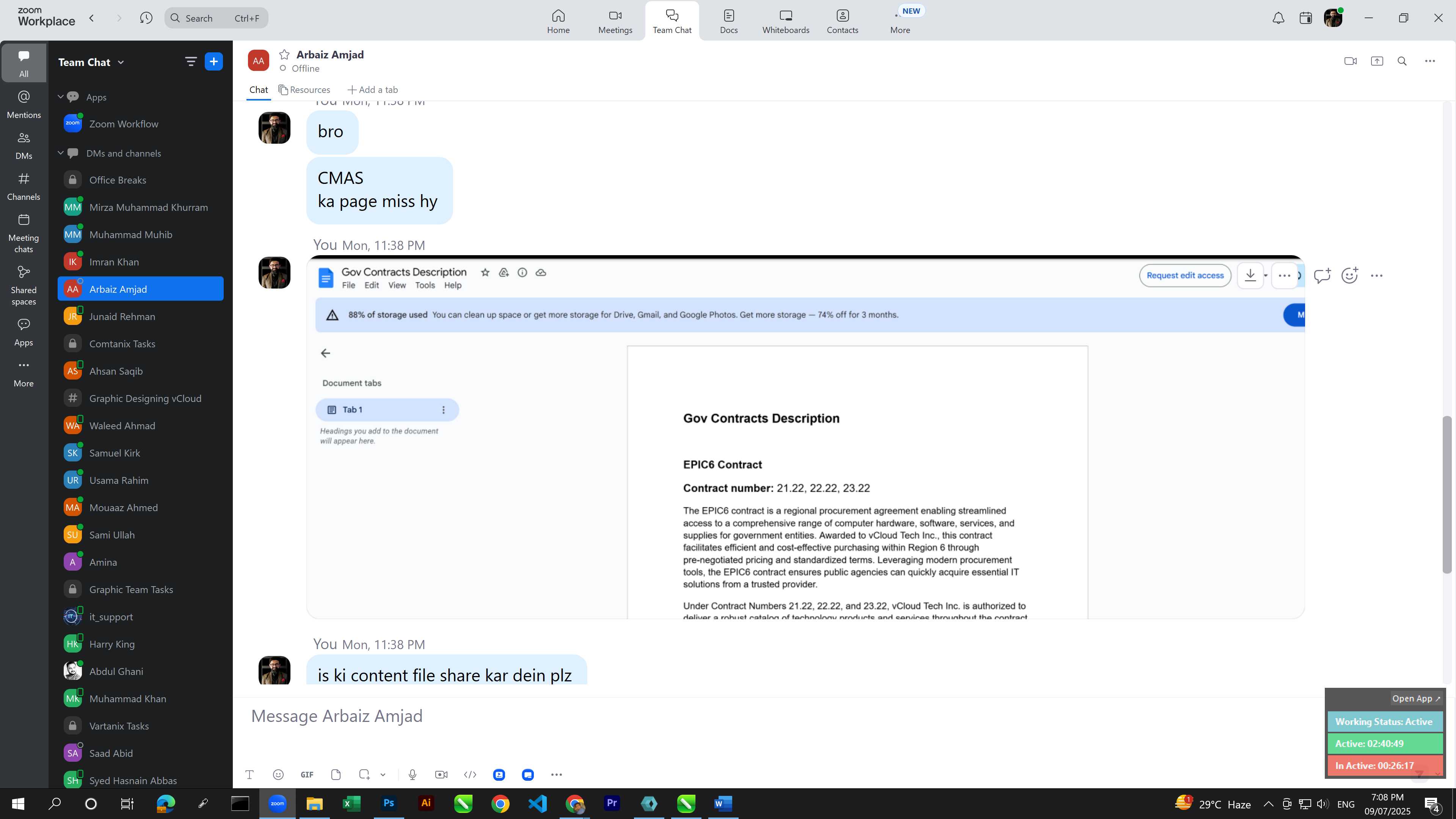Open download options arrow beside download icon
This screenshot has height=819, width=1456.
1266,276
